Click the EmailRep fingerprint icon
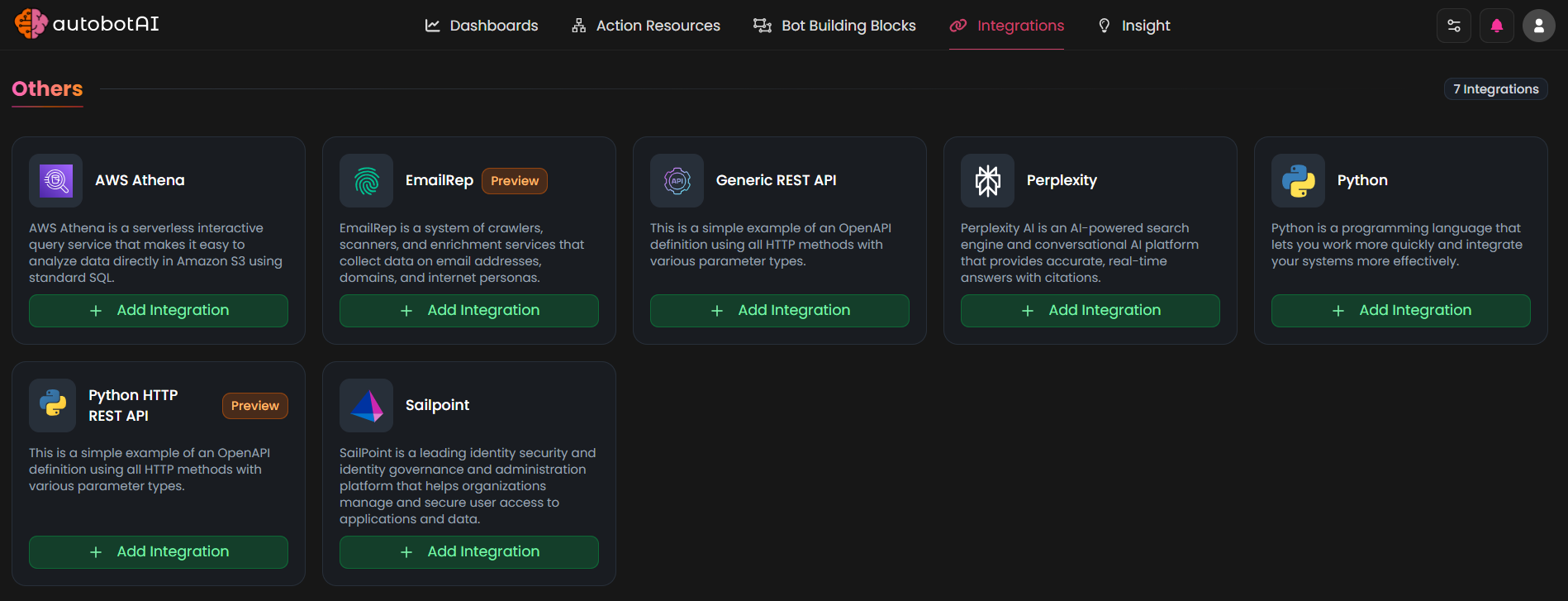Image resolution: width=1568 pixels, height=601 pixels. click(x=367, y=180)
